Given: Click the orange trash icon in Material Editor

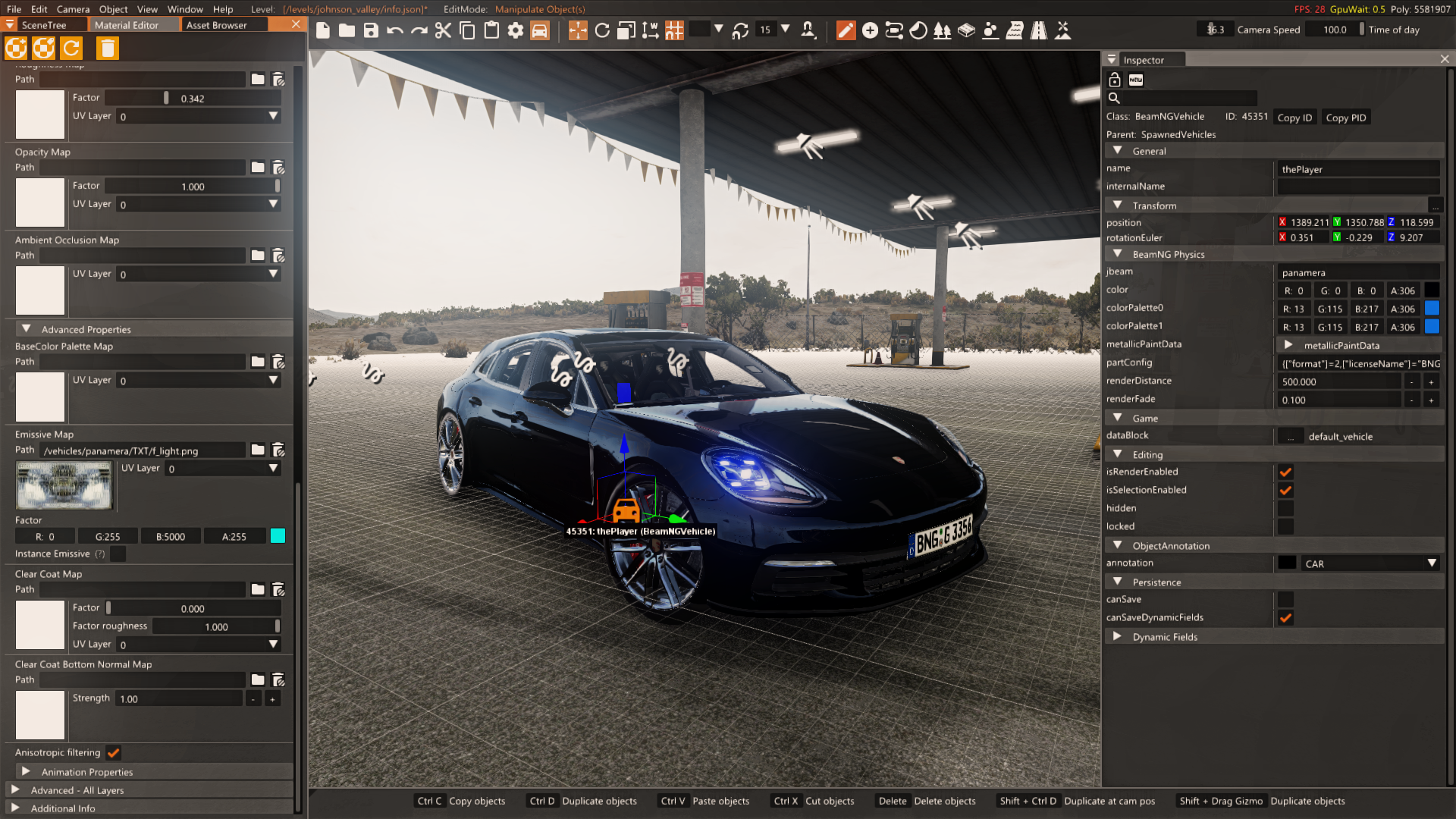Looking at the screenshot, I should (108, 49).
